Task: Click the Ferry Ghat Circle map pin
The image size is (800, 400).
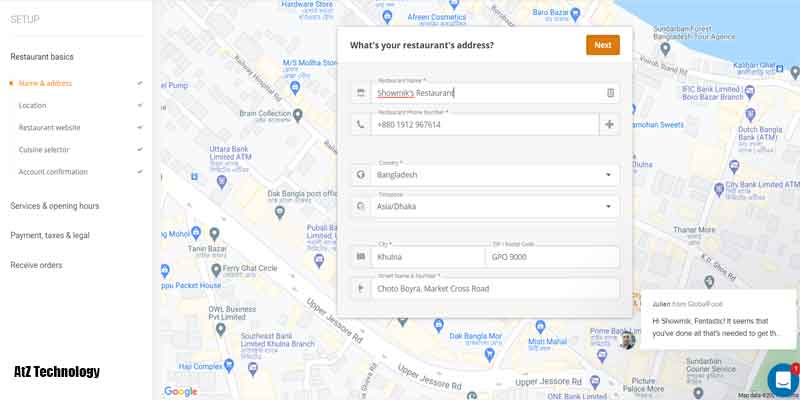Action: pyautogui.click(x=216, y=269)
